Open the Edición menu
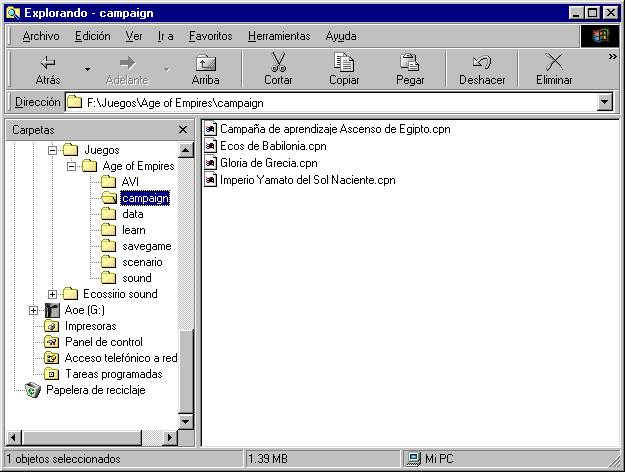 92,36
